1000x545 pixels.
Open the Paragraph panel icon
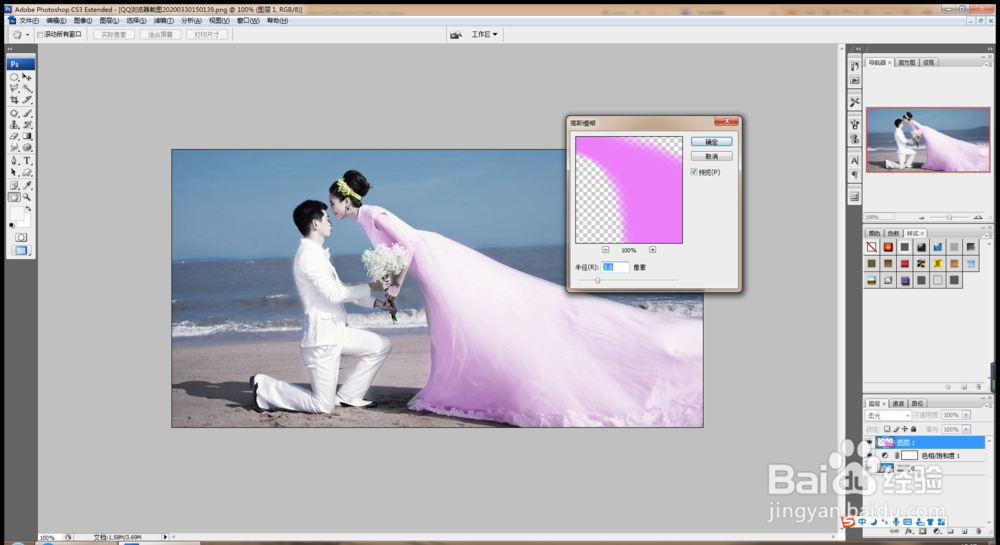[855, 175]
